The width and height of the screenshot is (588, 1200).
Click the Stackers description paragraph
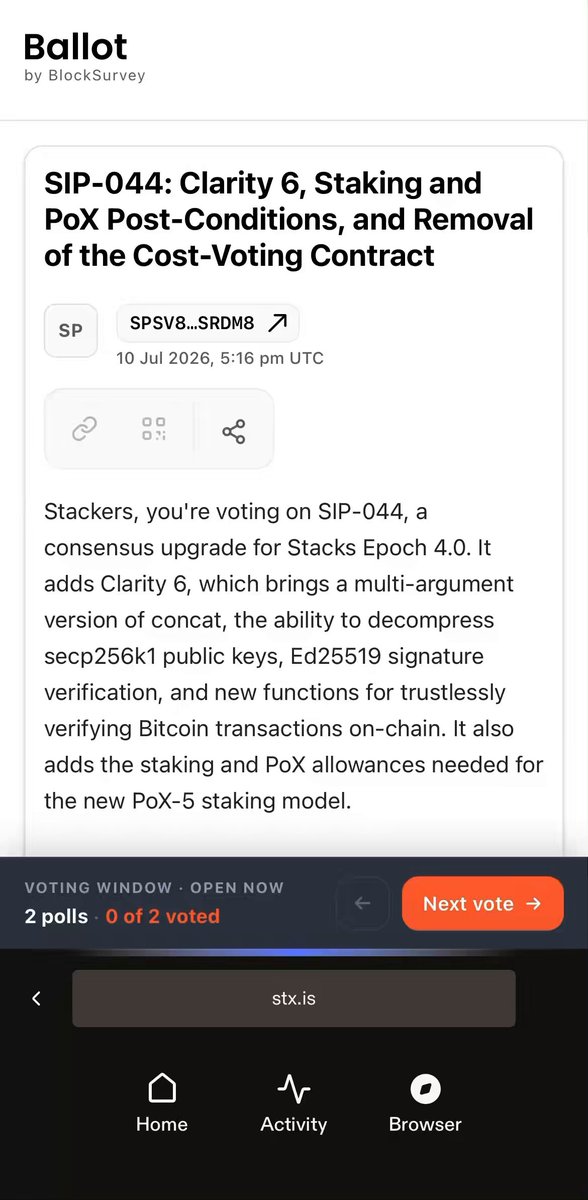click(294, 656)
